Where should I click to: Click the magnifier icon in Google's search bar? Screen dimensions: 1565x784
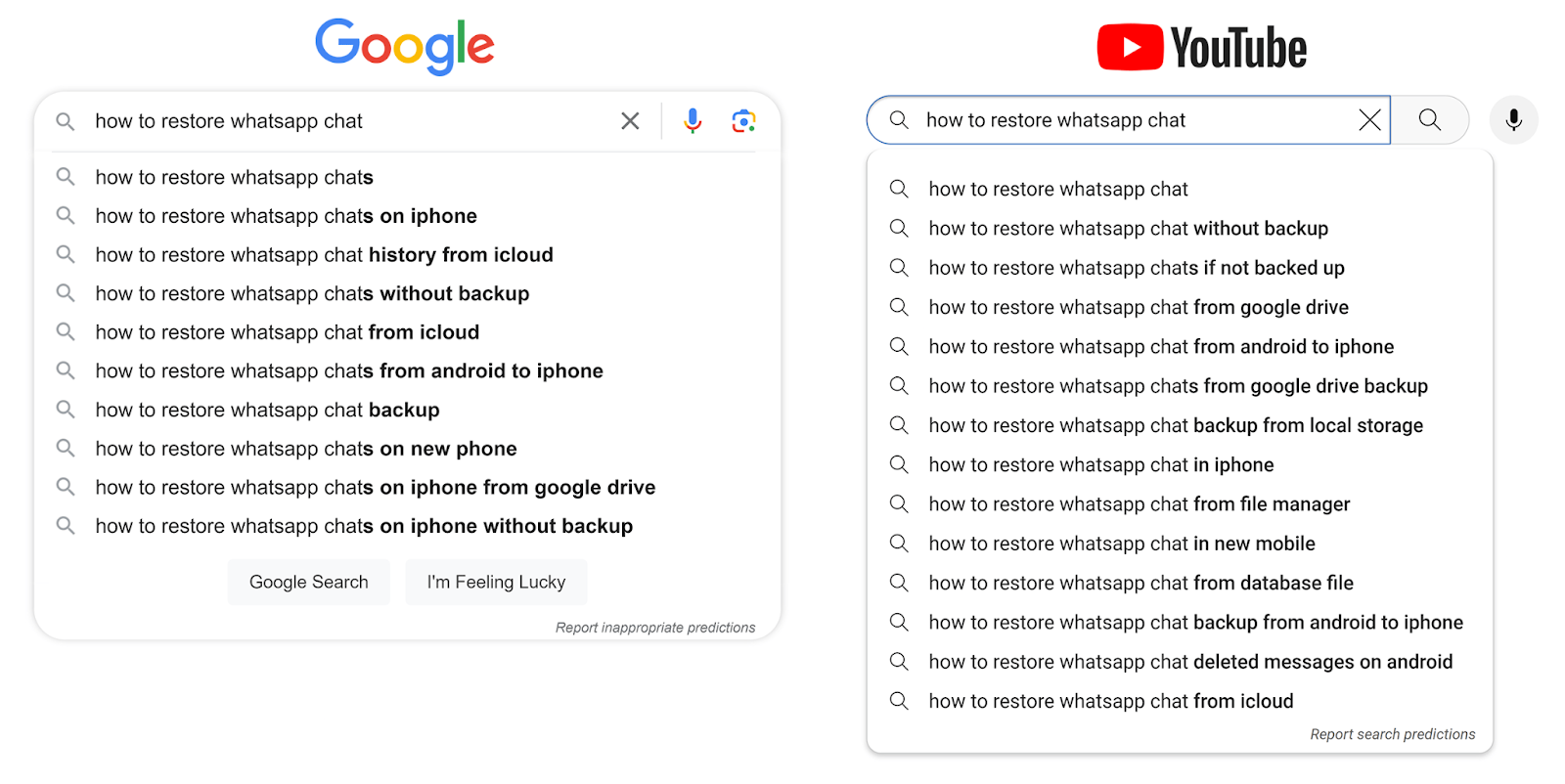coord(65,120)
